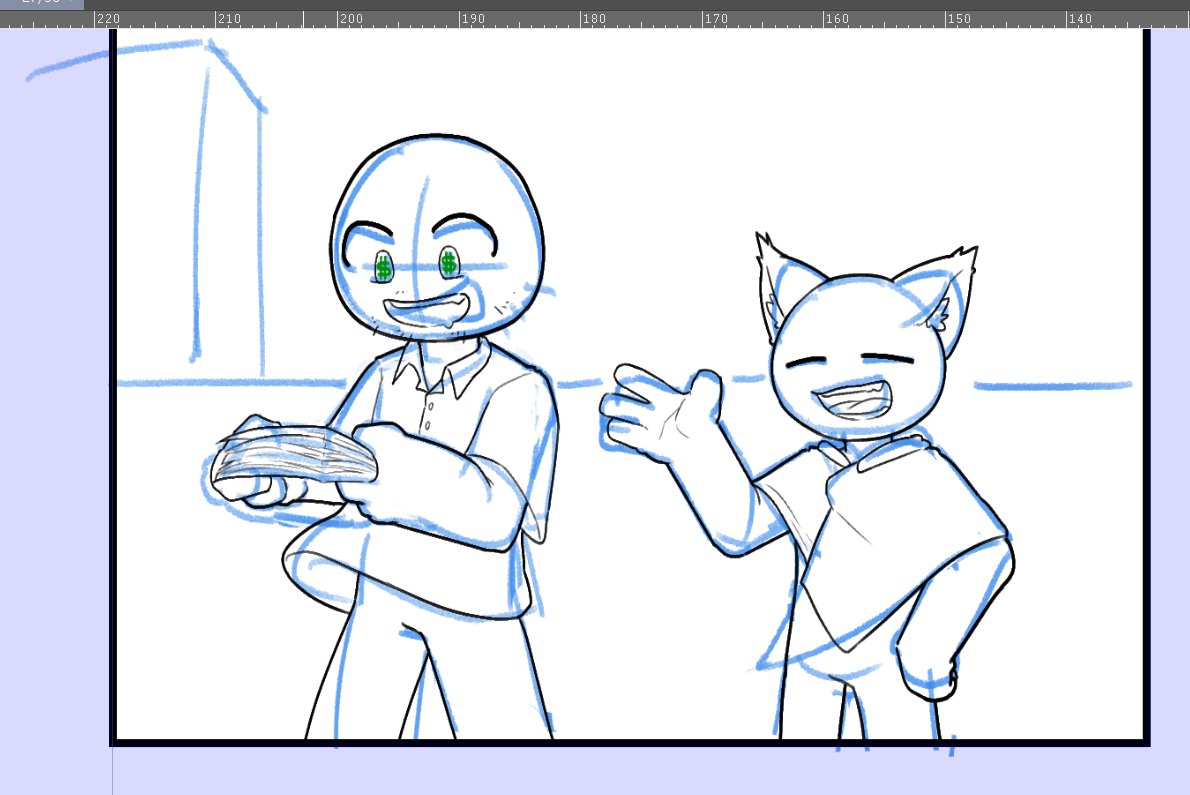Click the cat character's open mouth on canvas
The height and width of the screenshot is (795, 1190).
852,401
